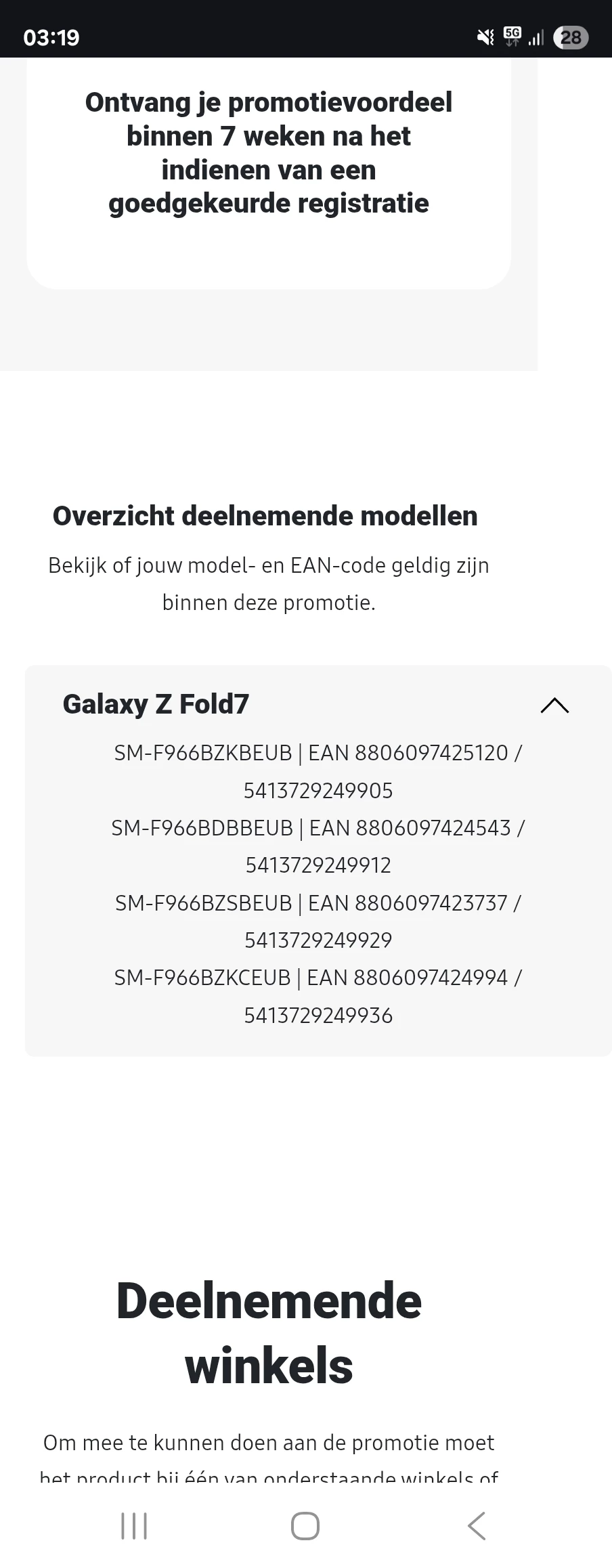Tap the 03:19 status bar clock

pos(51,37)
